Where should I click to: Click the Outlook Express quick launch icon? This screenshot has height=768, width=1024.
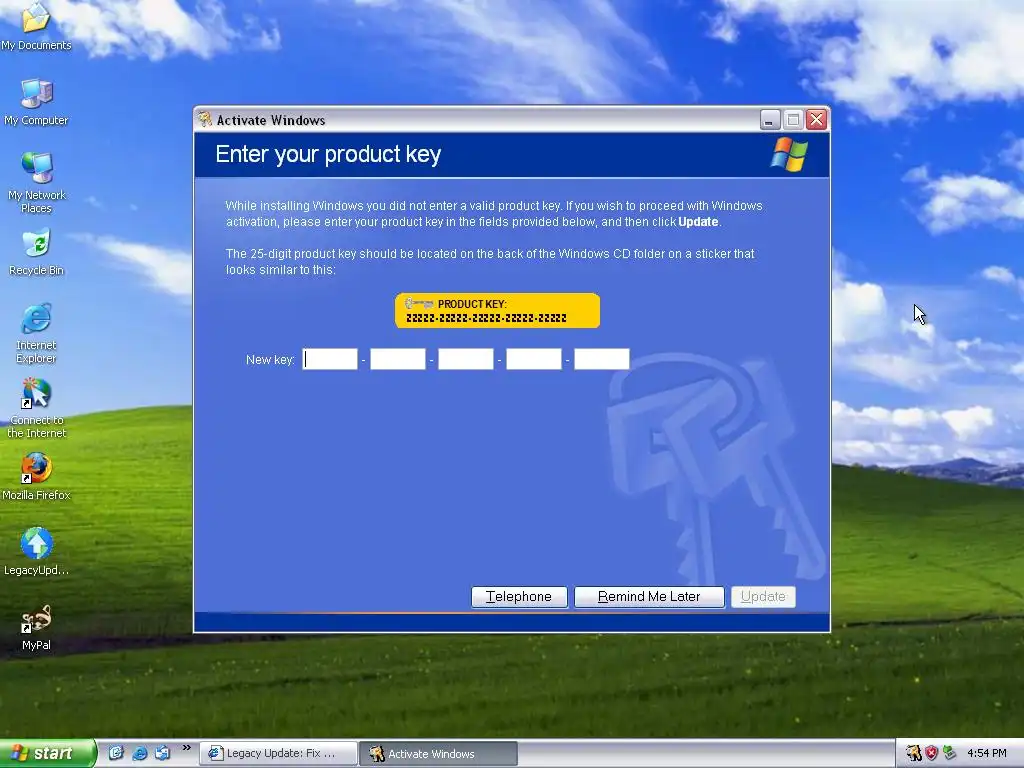[162, 753]
